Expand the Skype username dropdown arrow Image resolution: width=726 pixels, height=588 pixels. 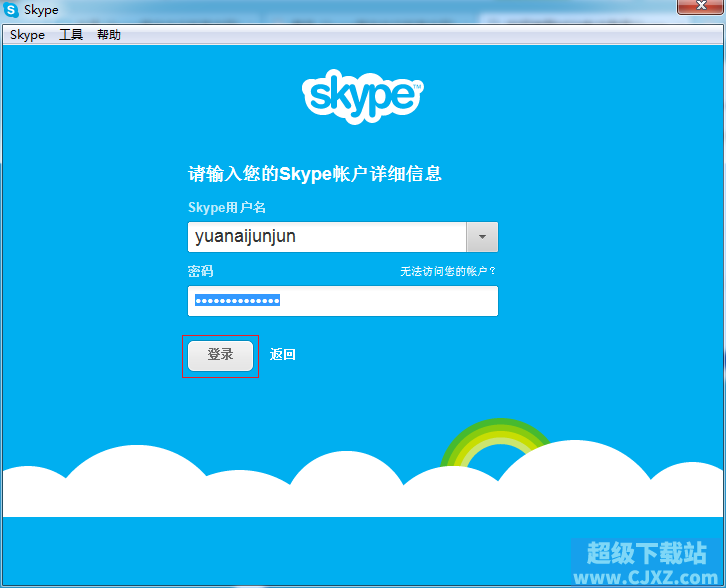482,237
